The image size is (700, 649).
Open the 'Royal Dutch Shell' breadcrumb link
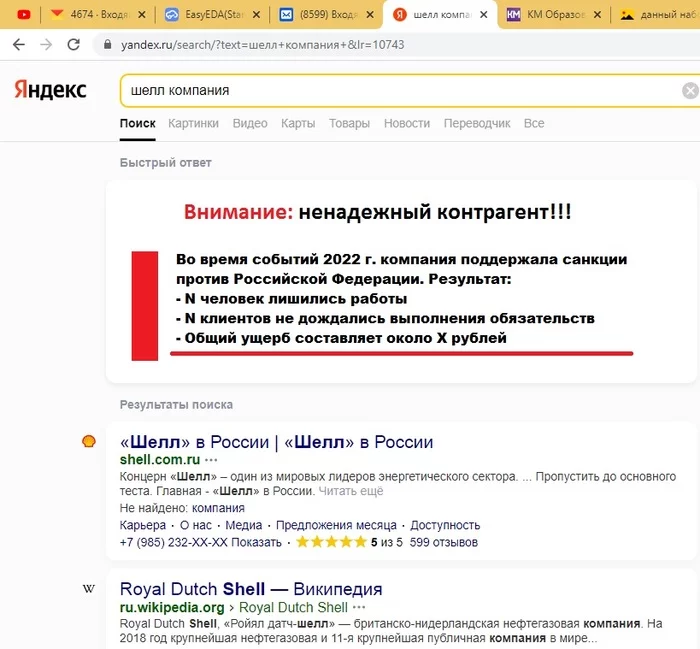pos(293,607)
